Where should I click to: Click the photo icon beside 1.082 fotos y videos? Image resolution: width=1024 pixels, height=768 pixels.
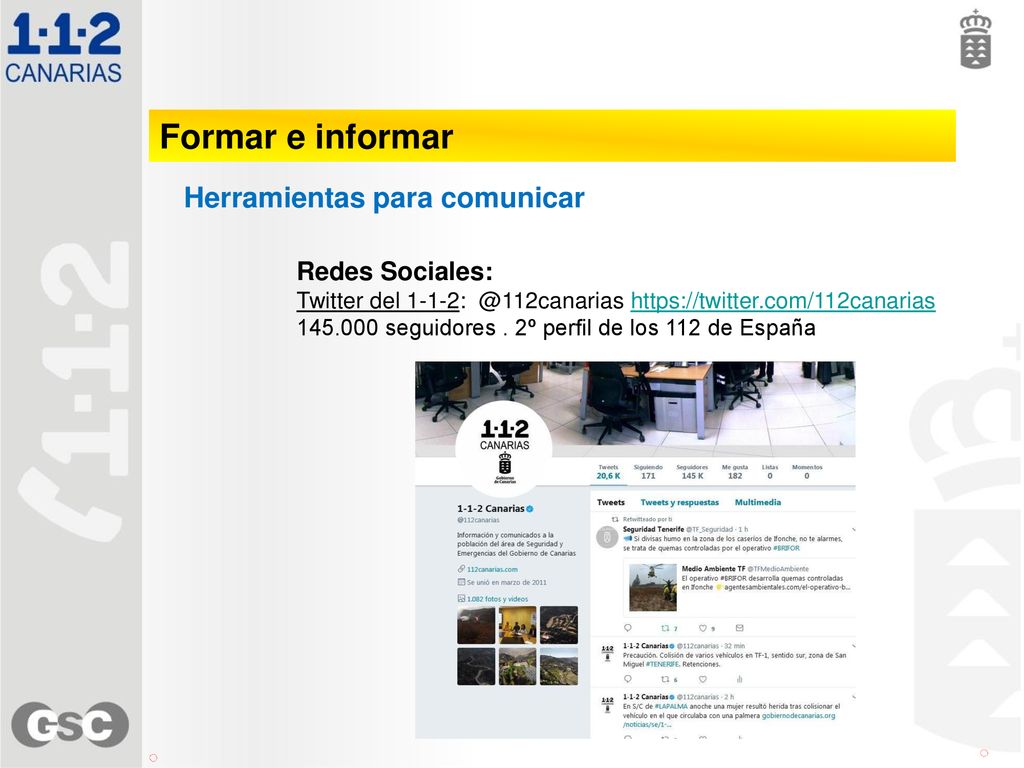(x=461, y=598)
